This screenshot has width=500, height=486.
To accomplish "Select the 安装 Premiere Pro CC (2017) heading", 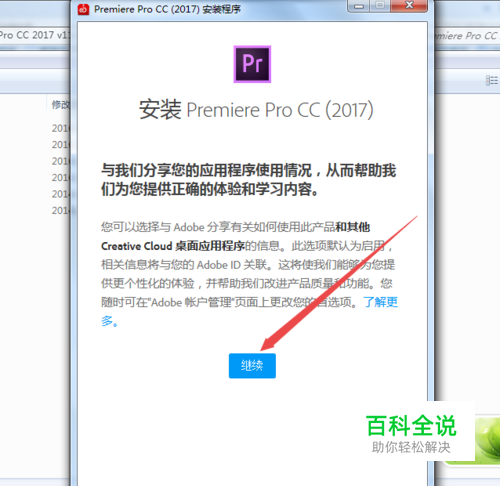I will [x=256, y=110].
